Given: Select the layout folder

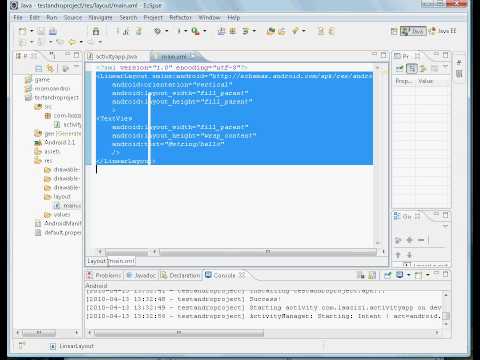Looking at the screenshot, I should tap(62, 197).
